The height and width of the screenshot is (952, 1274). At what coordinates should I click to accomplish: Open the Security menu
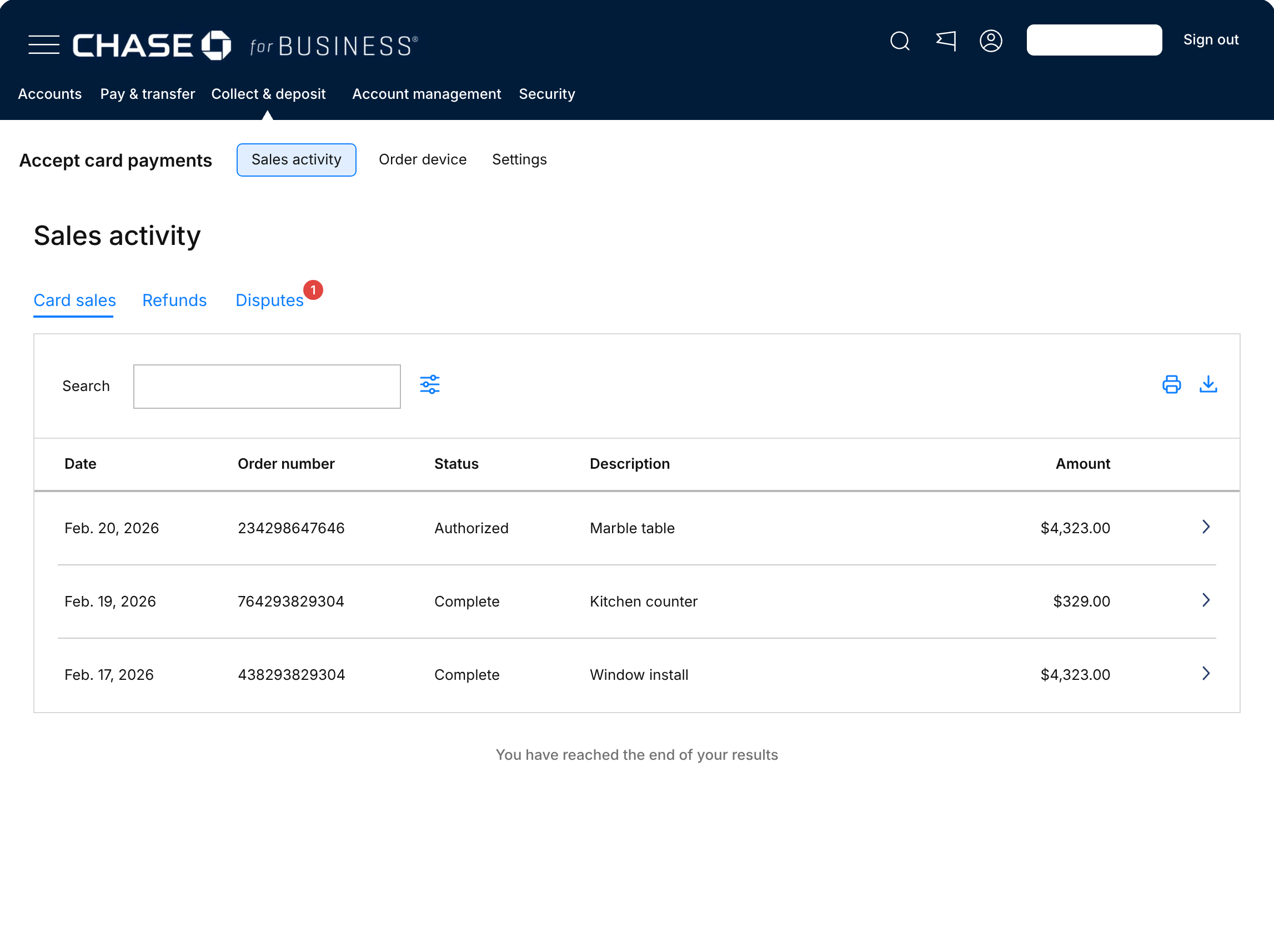point(547,94)
